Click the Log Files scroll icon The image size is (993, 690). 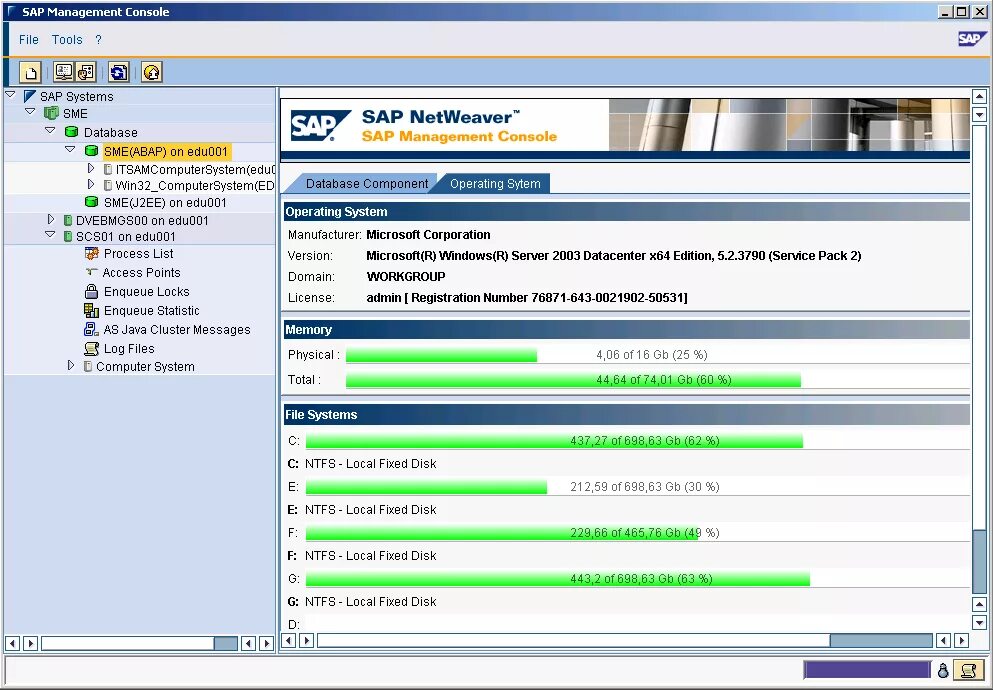(92, 348)
